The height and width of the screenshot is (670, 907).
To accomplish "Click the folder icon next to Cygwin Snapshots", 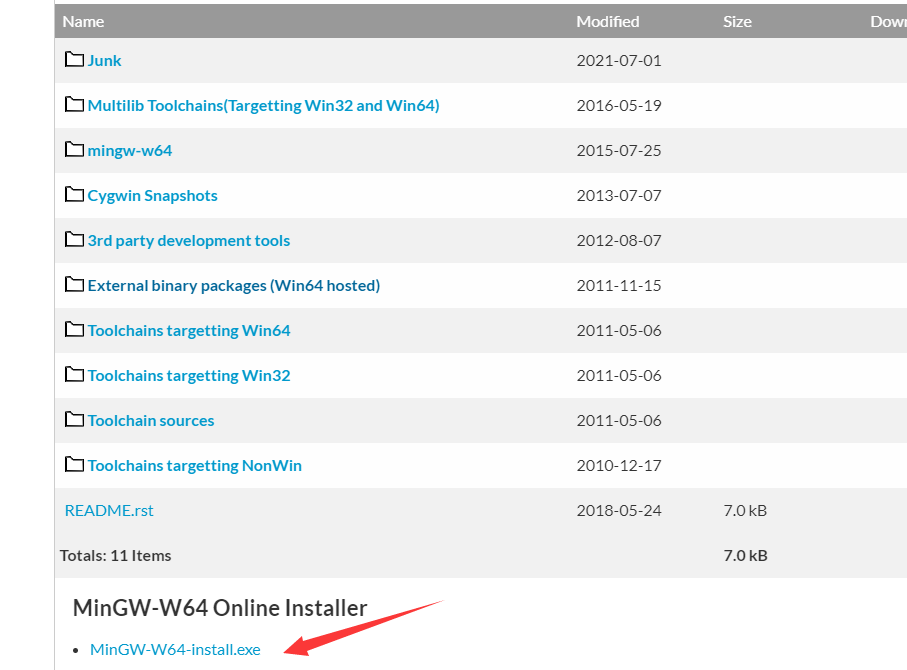I will [74, 194].
